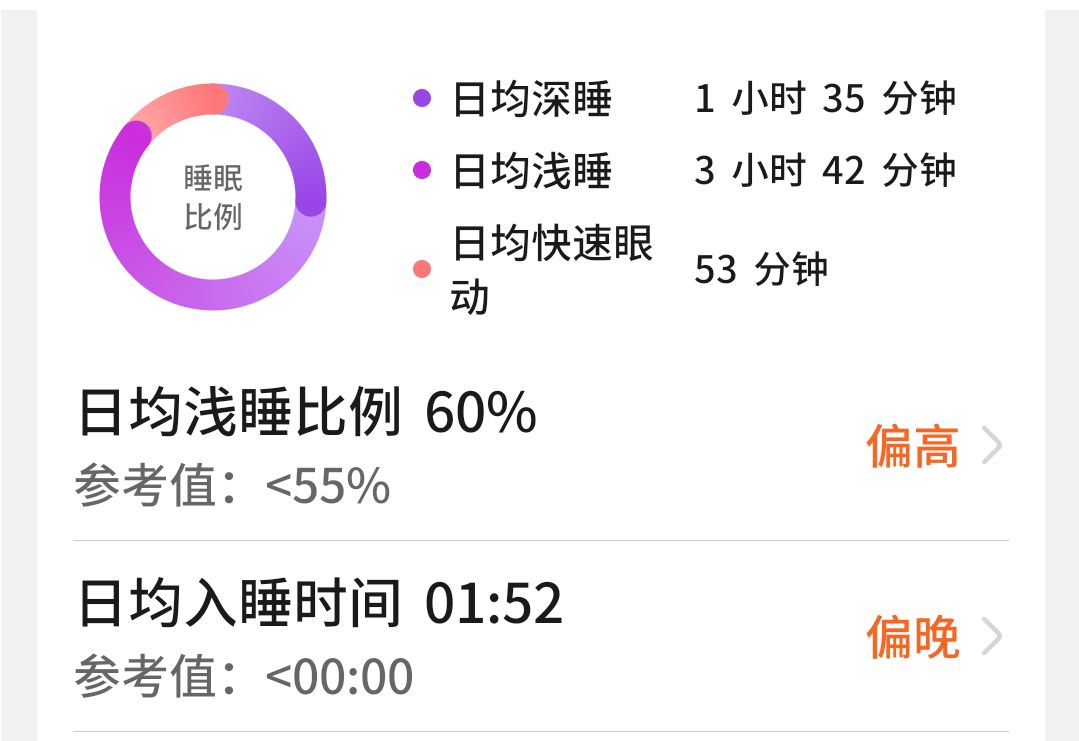
Task: Tap the 睡眠比例 label inside the ring
Action: [x=213, y=198]
